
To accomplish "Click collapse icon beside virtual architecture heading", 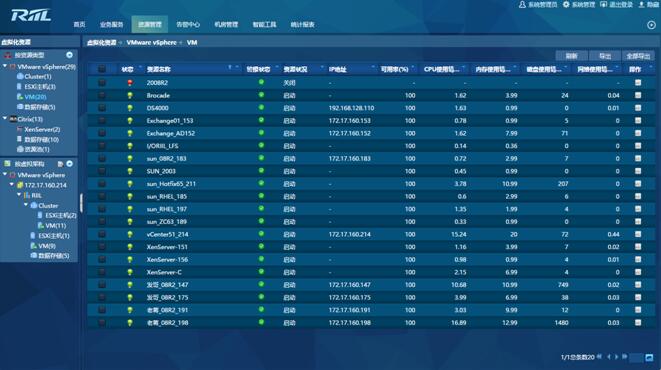I will click(x=70, y=164).
